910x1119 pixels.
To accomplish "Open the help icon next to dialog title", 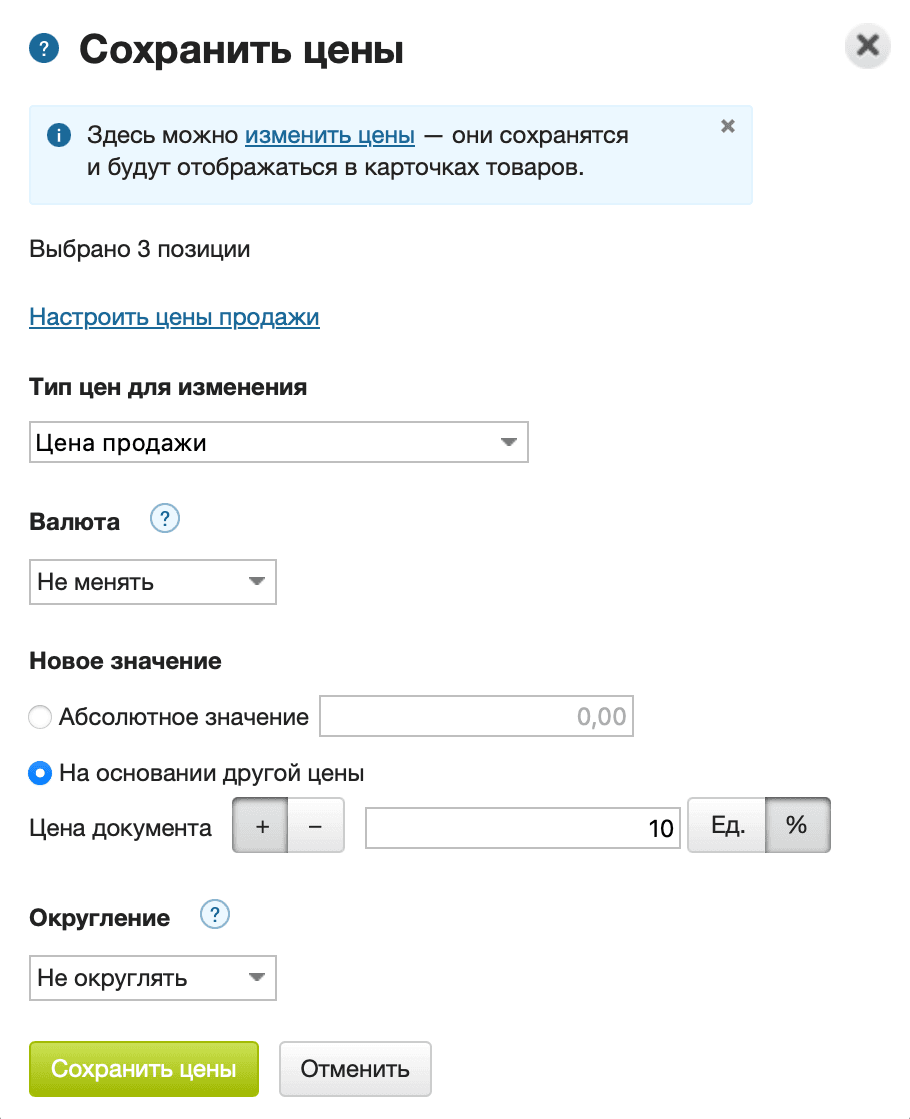I will (x=42, y=47).
